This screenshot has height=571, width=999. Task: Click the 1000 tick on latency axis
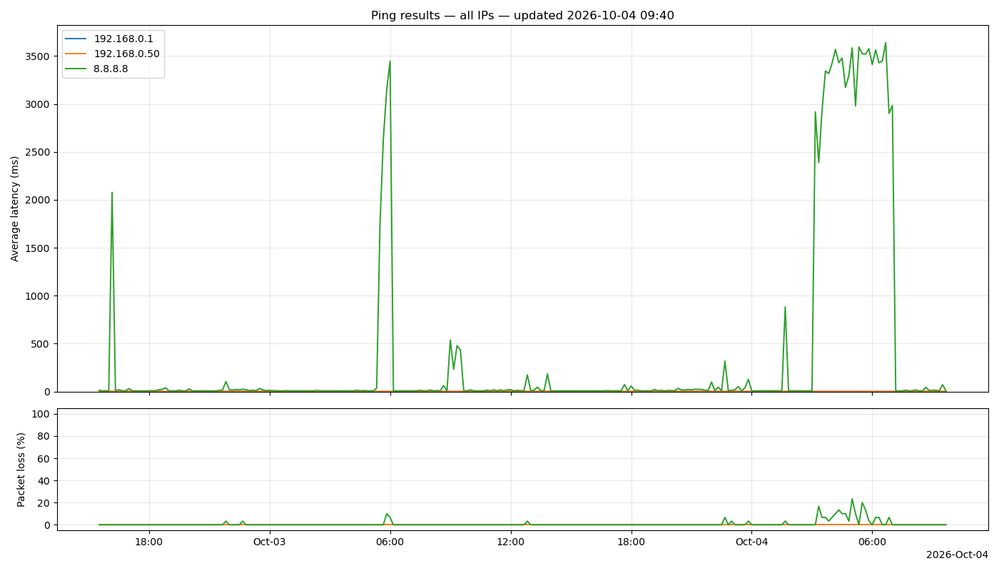37,296
